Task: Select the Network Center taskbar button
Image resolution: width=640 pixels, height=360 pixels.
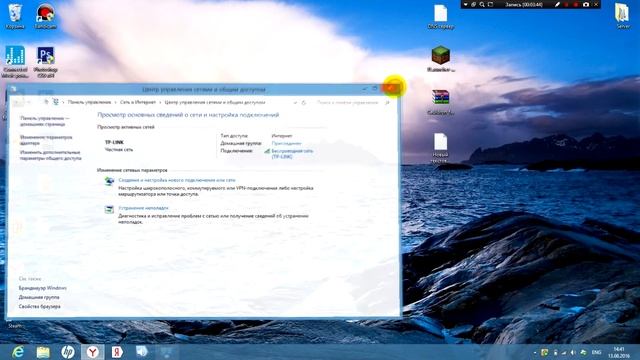Action: [167, 352]
